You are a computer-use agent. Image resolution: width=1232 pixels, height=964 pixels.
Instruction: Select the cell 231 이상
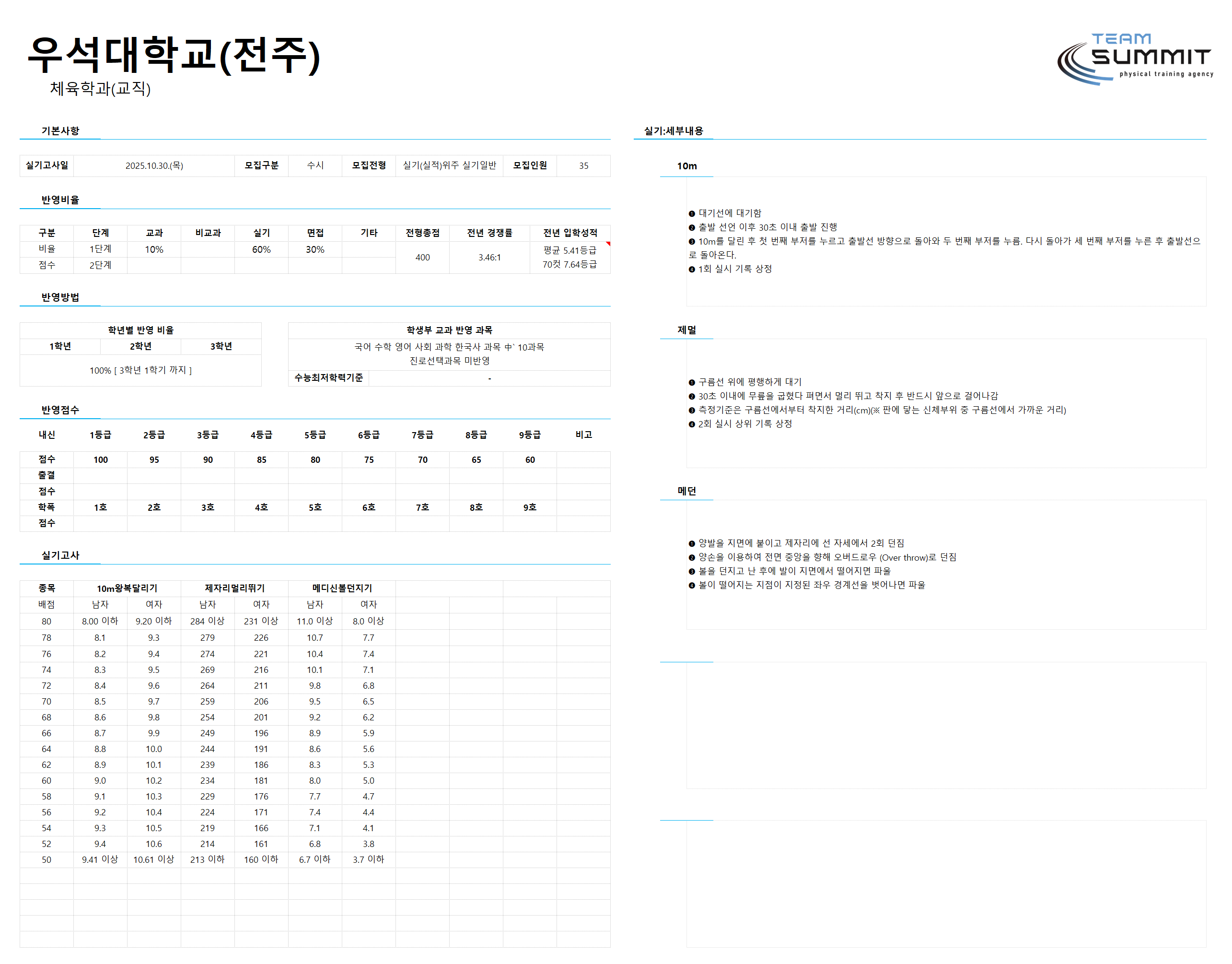pos(261,621)
